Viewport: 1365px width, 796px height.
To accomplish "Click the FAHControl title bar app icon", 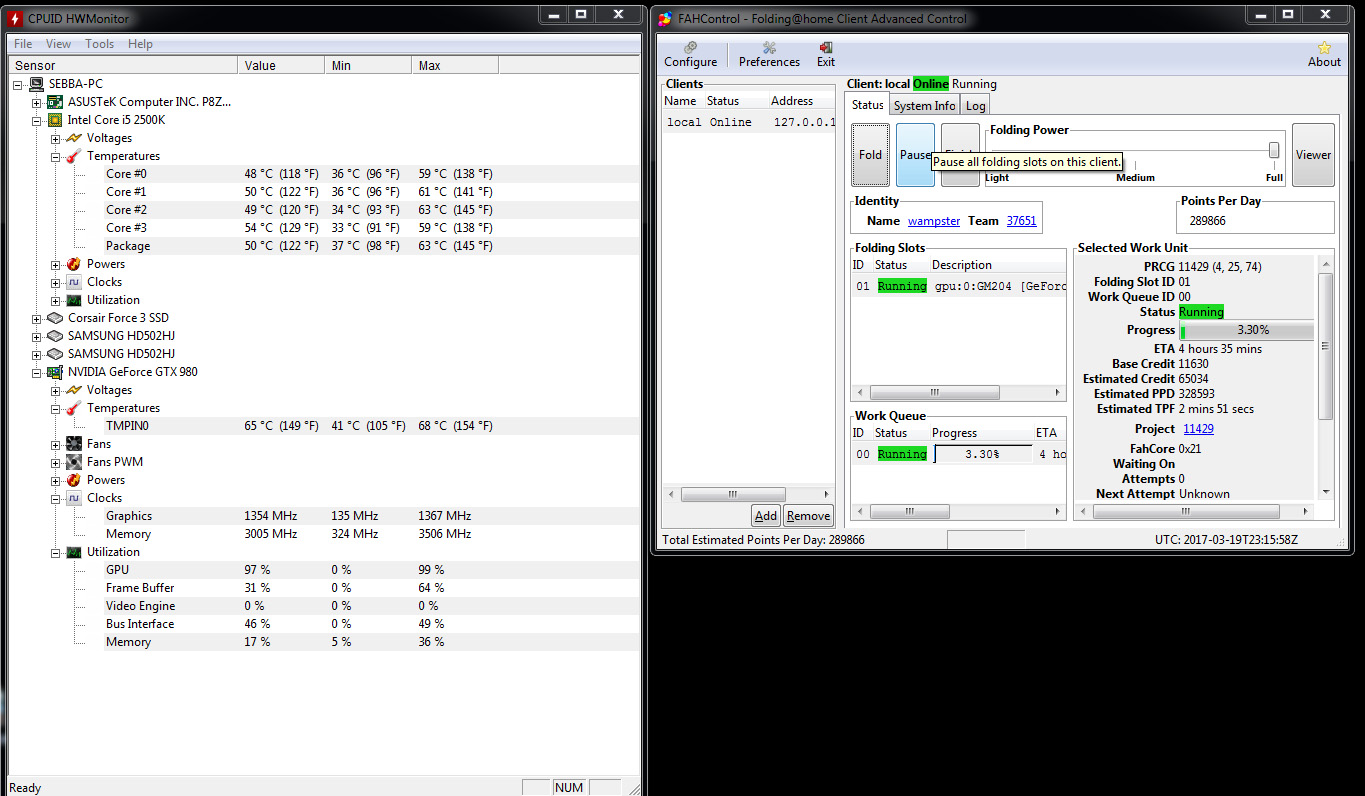I will coord(666,18).
